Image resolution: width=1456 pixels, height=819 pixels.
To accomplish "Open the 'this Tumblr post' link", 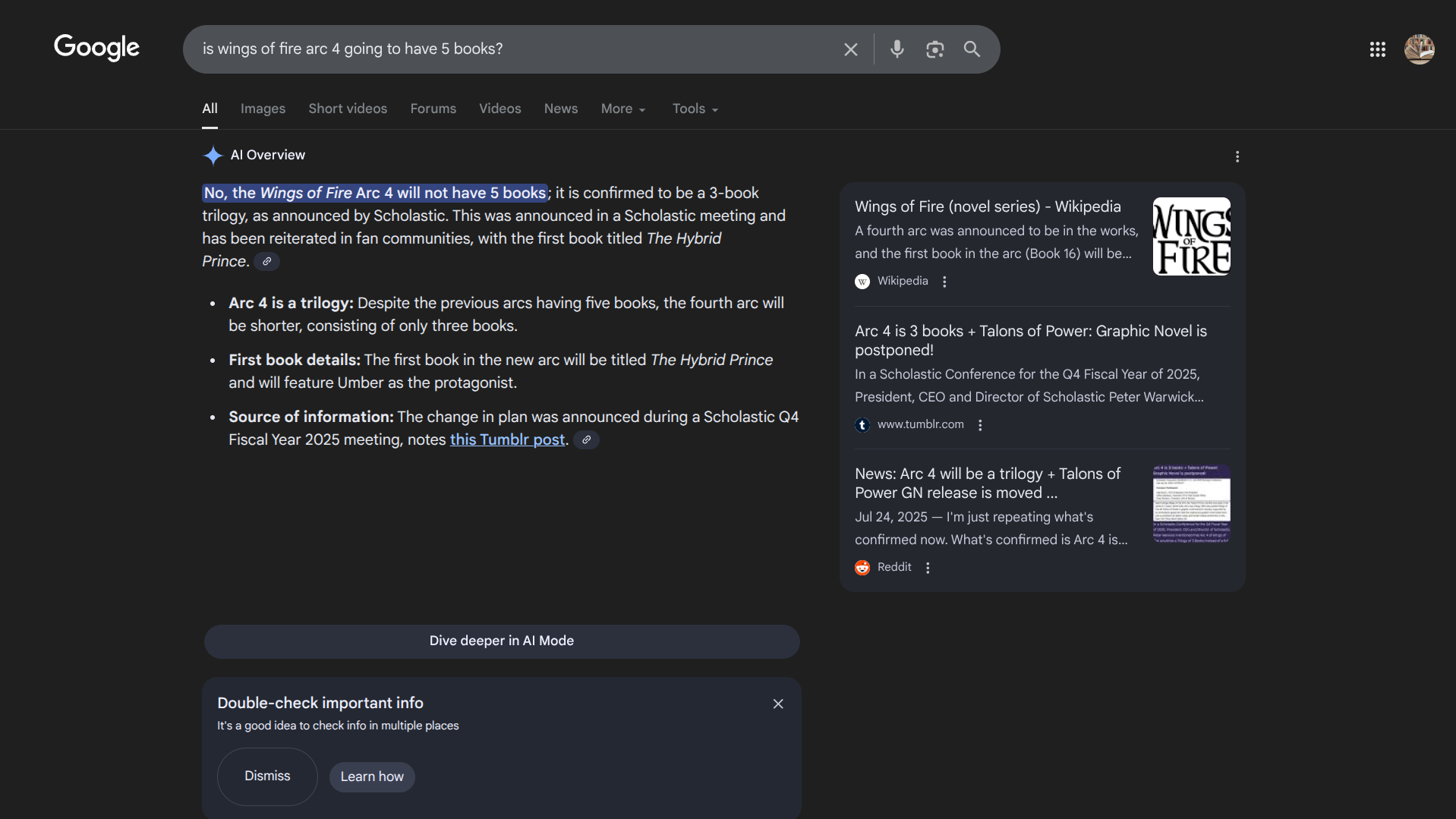I will click(507, 439).
